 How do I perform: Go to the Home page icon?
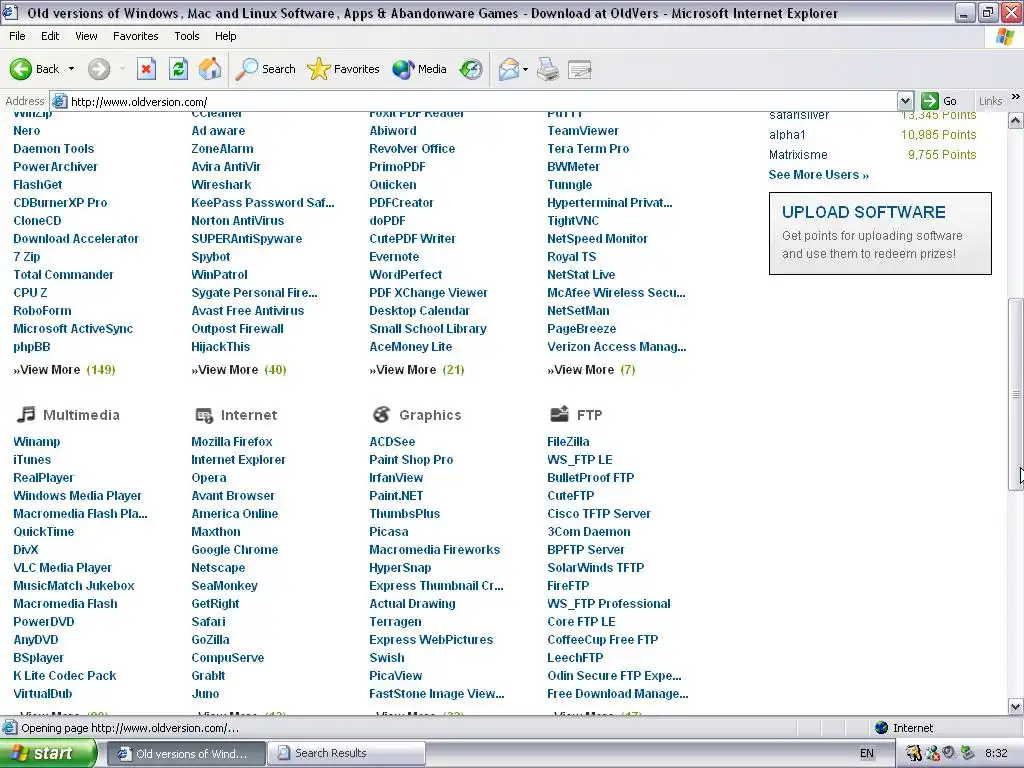coord(210,69)
